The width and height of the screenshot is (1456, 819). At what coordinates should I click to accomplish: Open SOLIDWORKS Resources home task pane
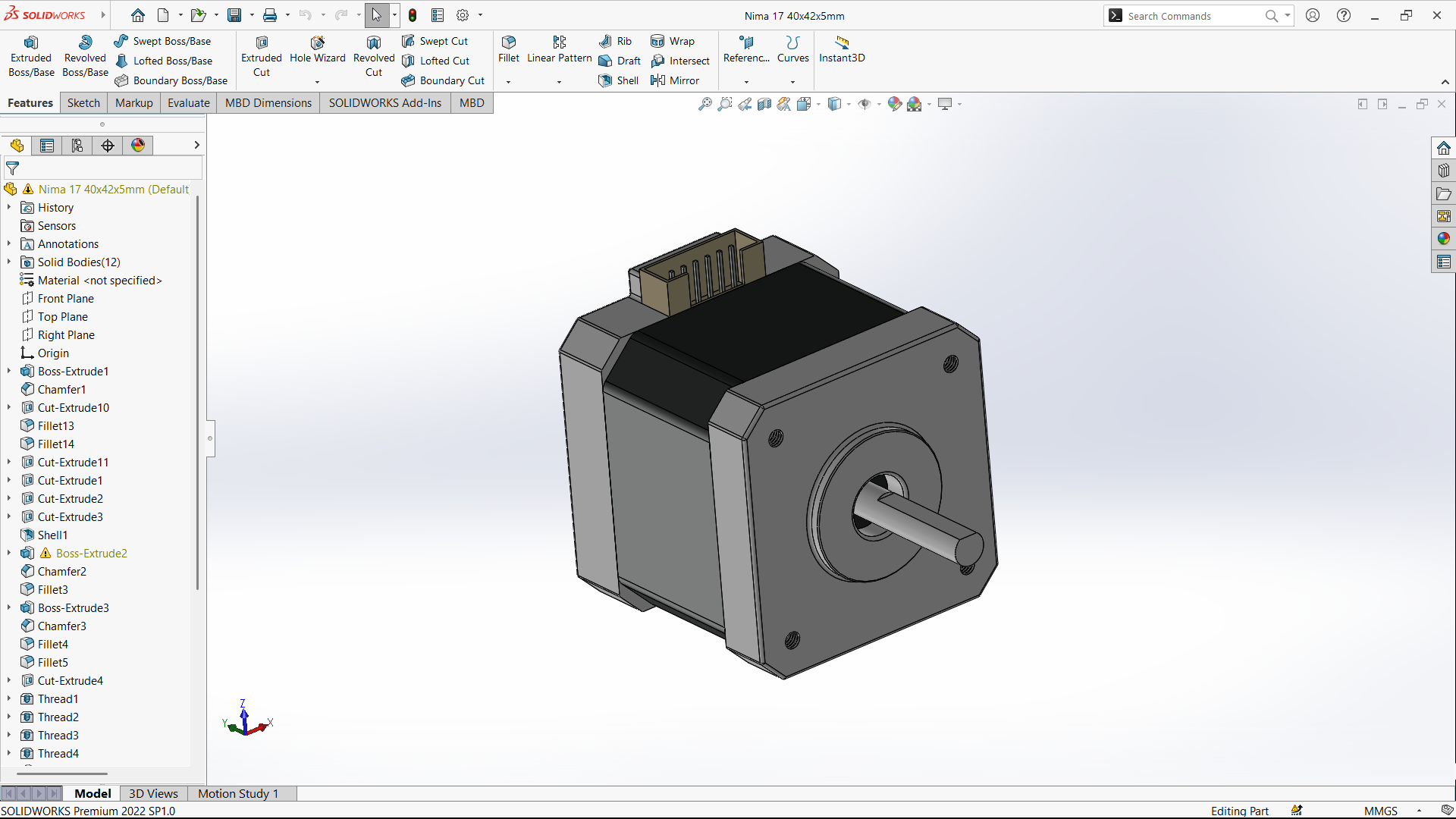(1443, 148)
